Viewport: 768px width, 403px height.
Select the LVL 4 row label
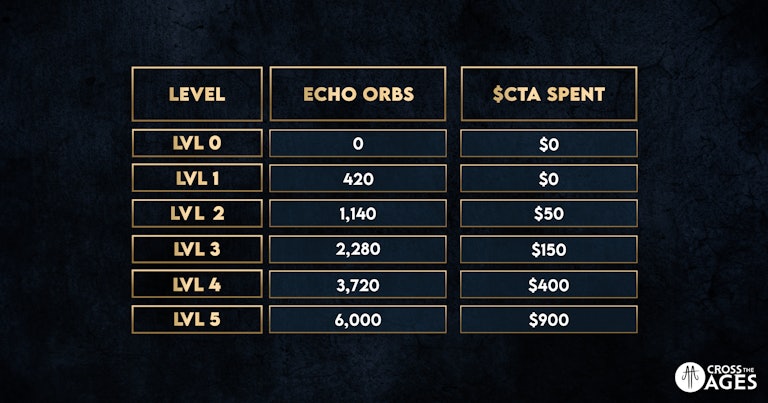[x=197, y=284]
